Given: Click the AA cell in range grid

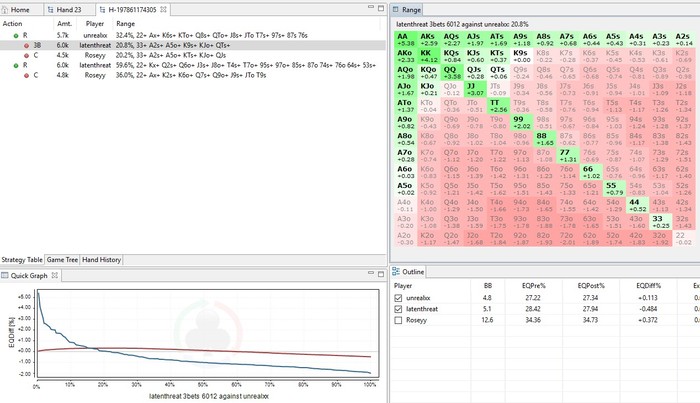Looking at the screenshot, I should [406, 40].
